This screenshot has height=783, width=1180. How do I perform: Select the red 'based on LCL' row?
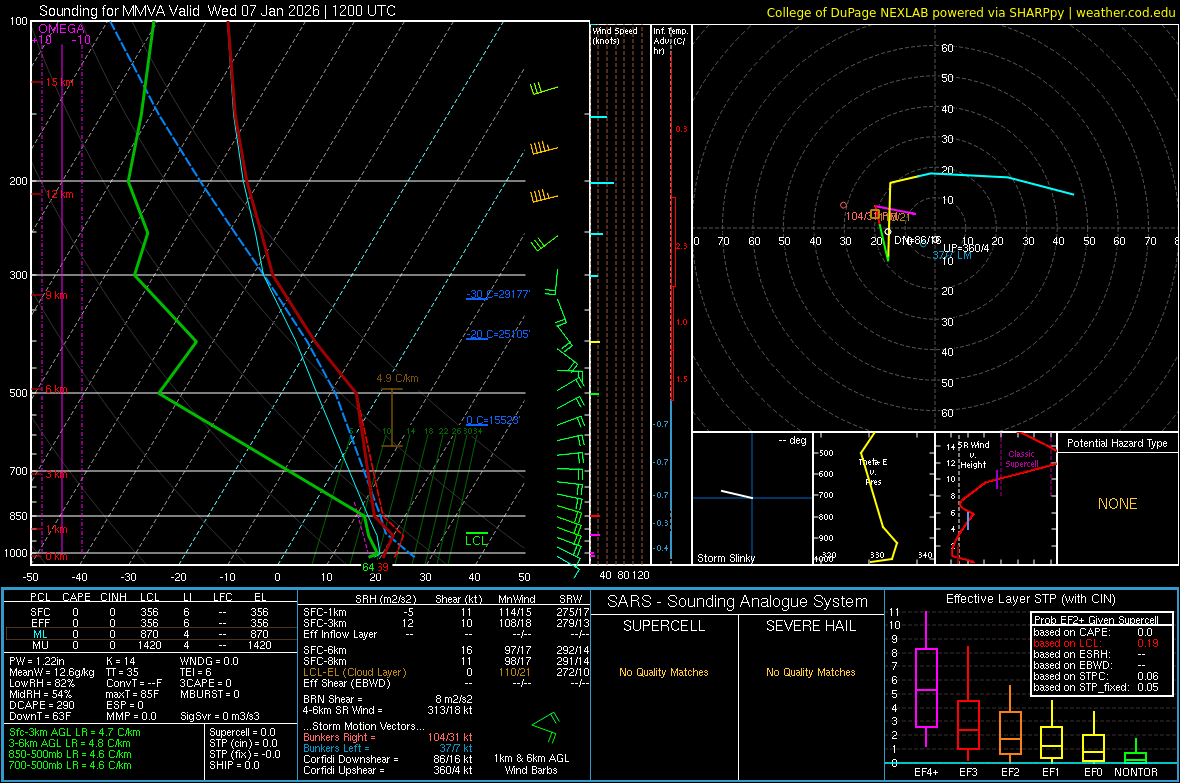coord(1096,643)
